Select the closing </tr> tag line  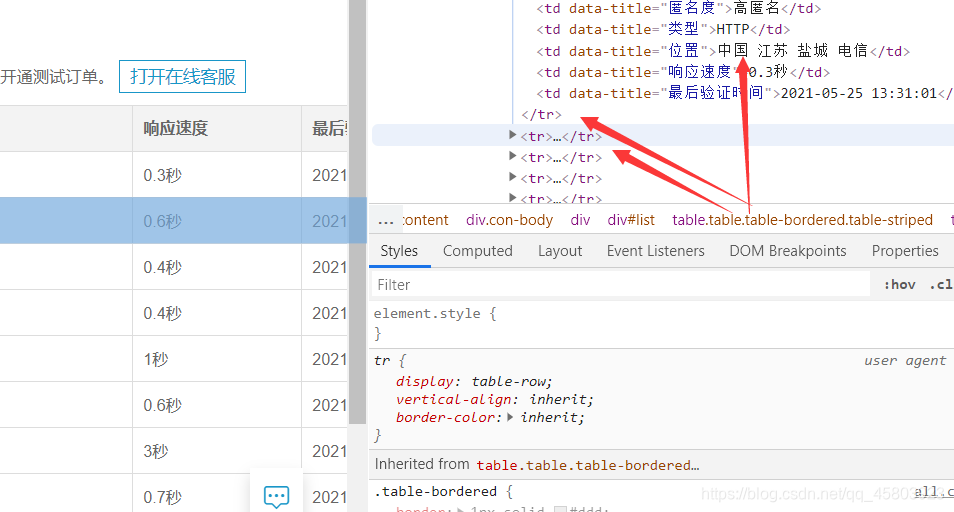541,114
